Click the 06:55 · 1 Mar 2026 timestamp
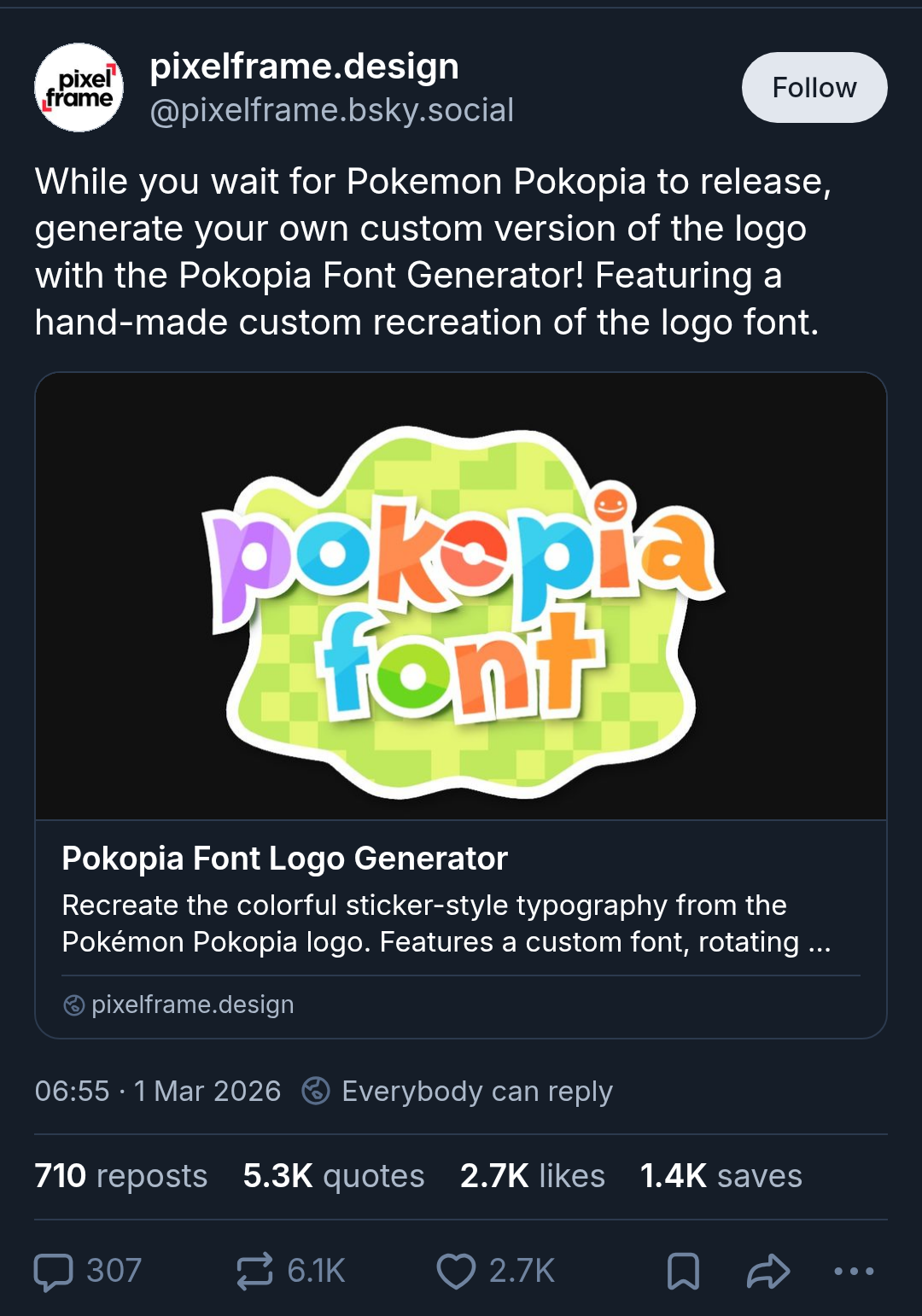The height and width of the screenshot is (1316, 922). (158, 1091)
